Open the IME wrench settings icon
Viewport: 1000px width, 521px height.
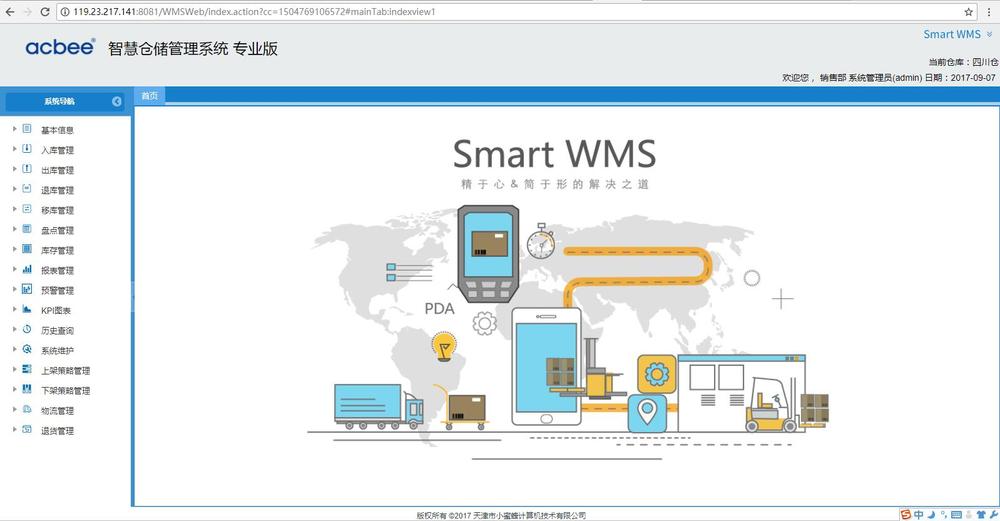(x=993, y=514)
